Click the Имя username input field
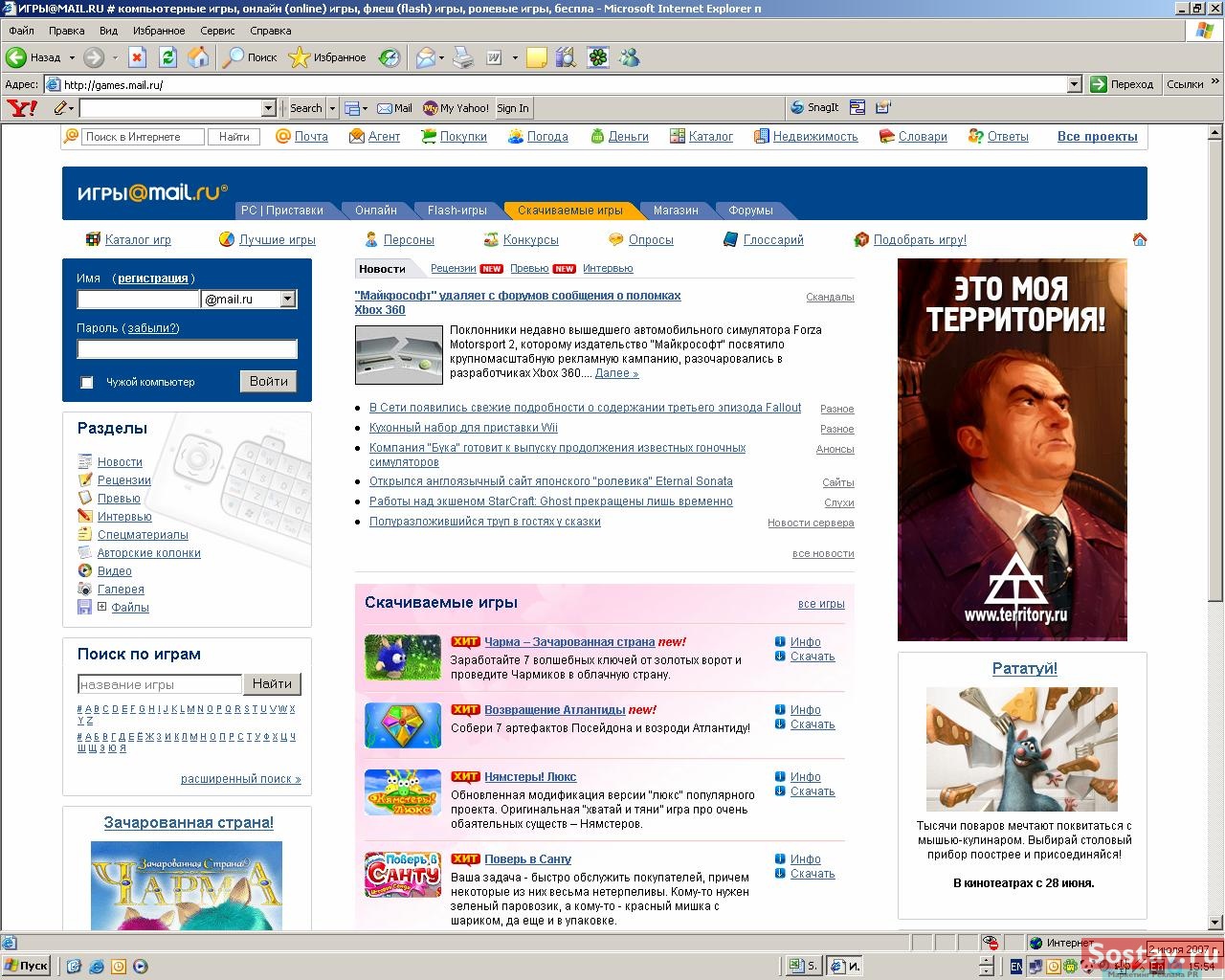Image resolution: width=1225 pixels, height=980 pixels. [138, 300]
